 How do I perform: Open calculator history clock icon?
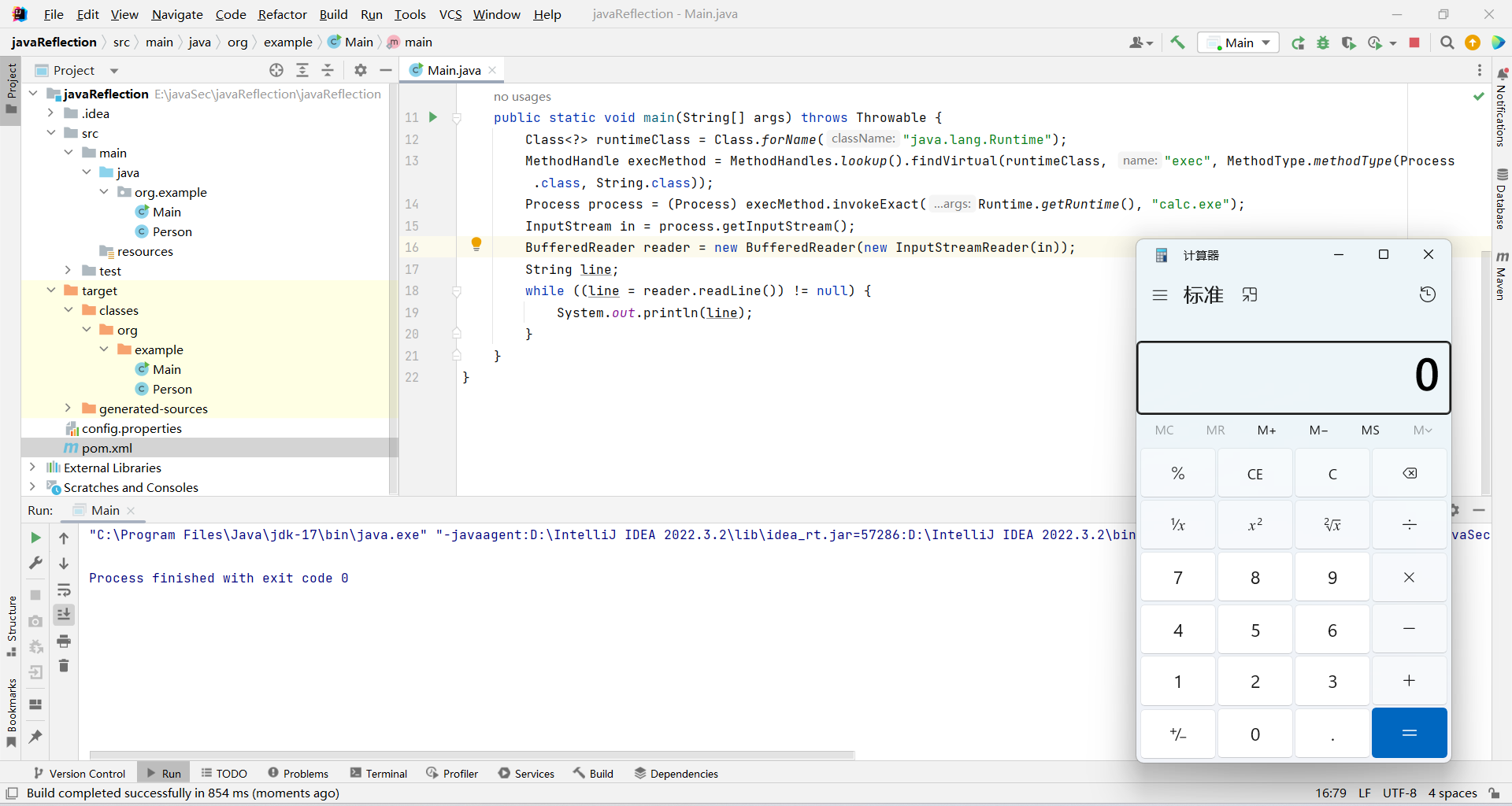(1427, 294)
